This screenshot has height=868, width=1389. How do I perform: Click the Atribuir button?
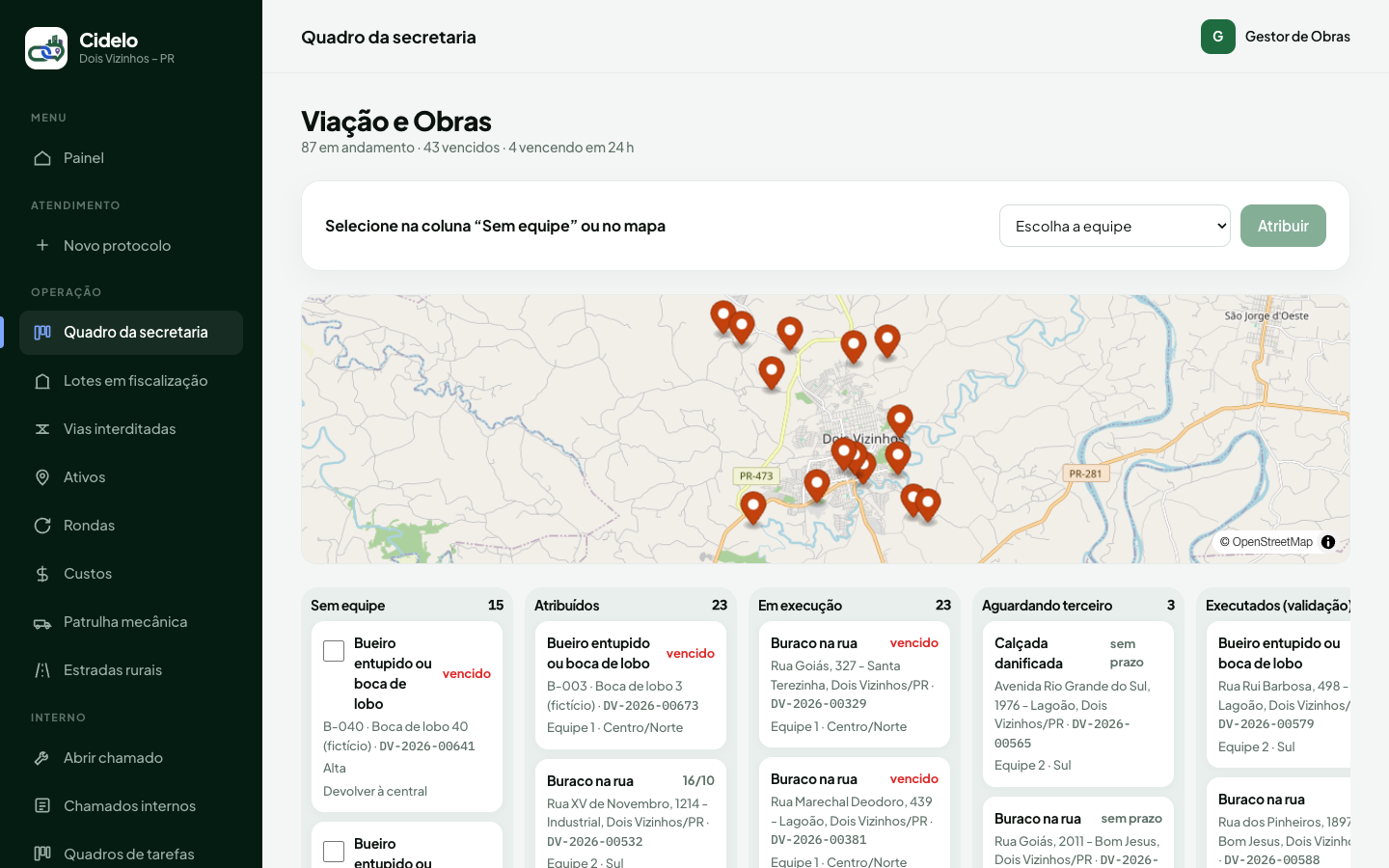[1283, 226]
